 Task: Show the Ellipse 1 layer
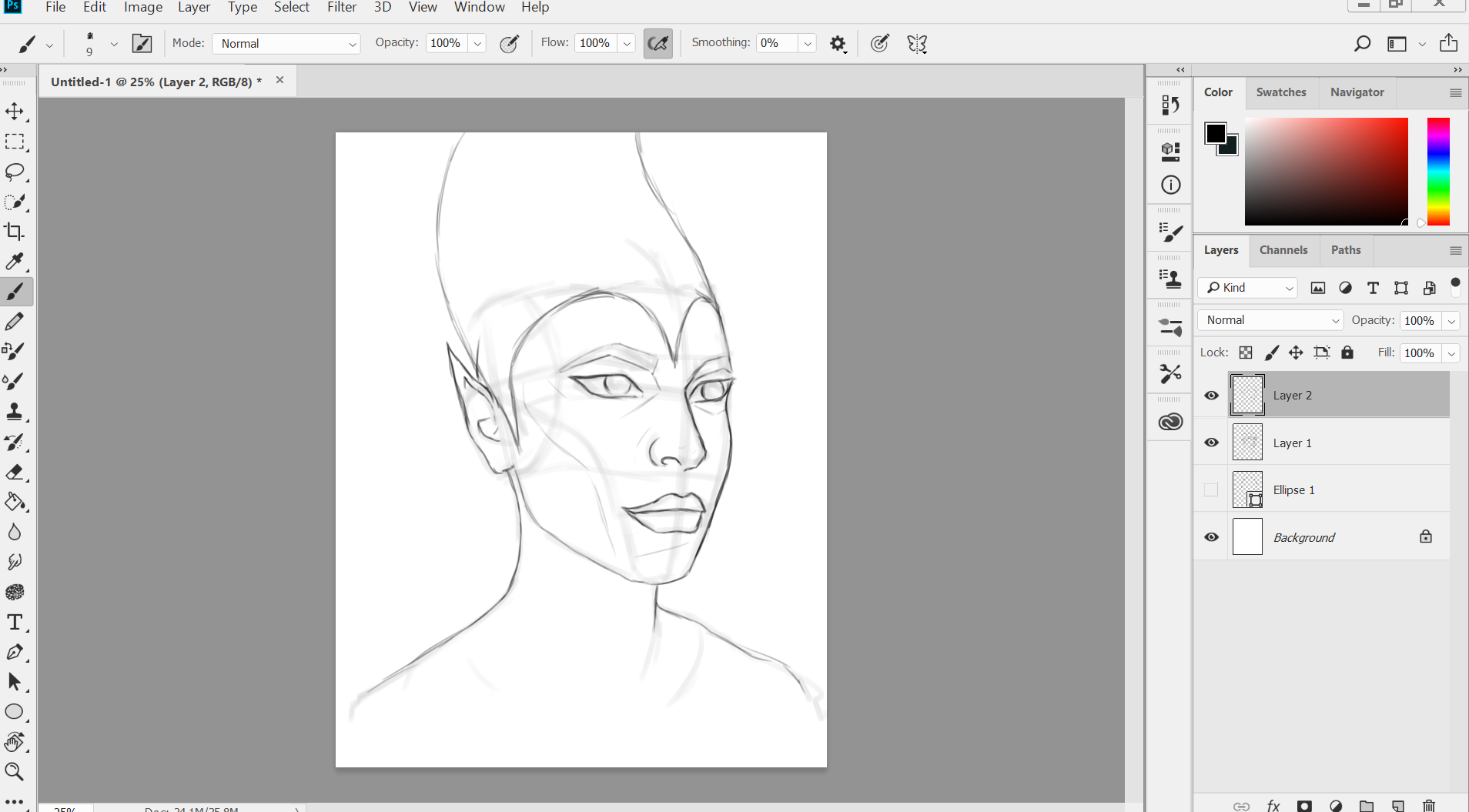tap(1211, 490)
